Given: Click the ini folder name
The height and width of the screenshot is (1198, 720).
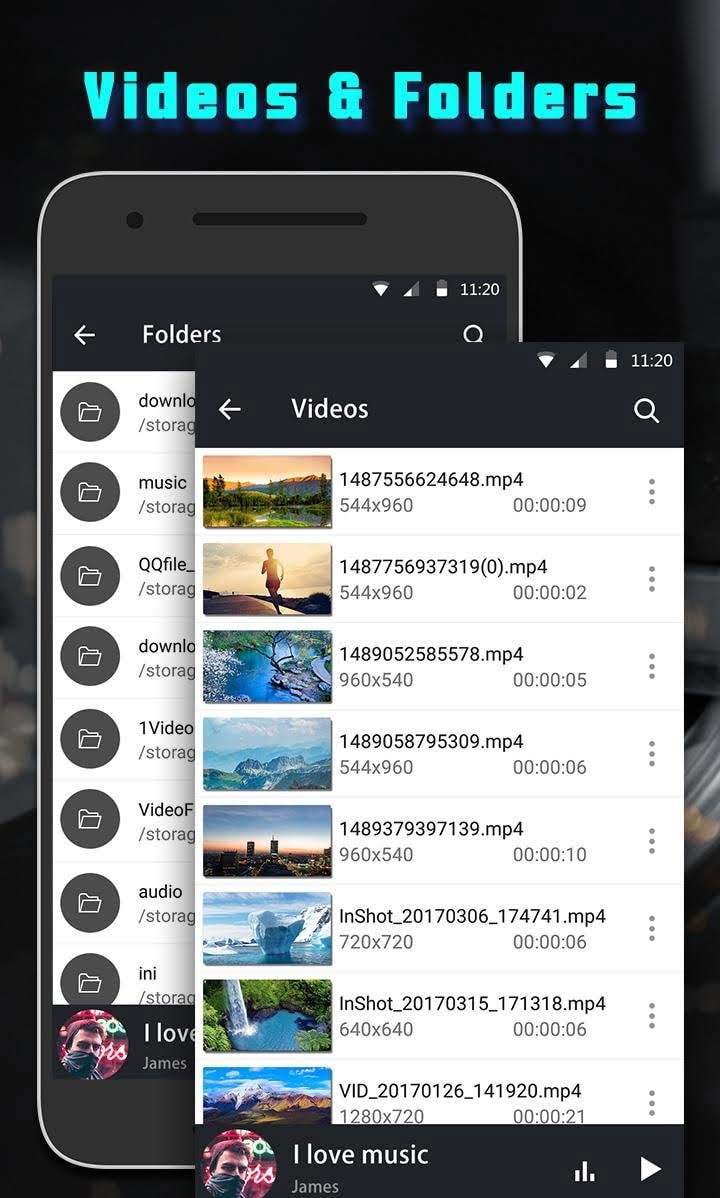Looking at the screenshot, I should 148,973.
